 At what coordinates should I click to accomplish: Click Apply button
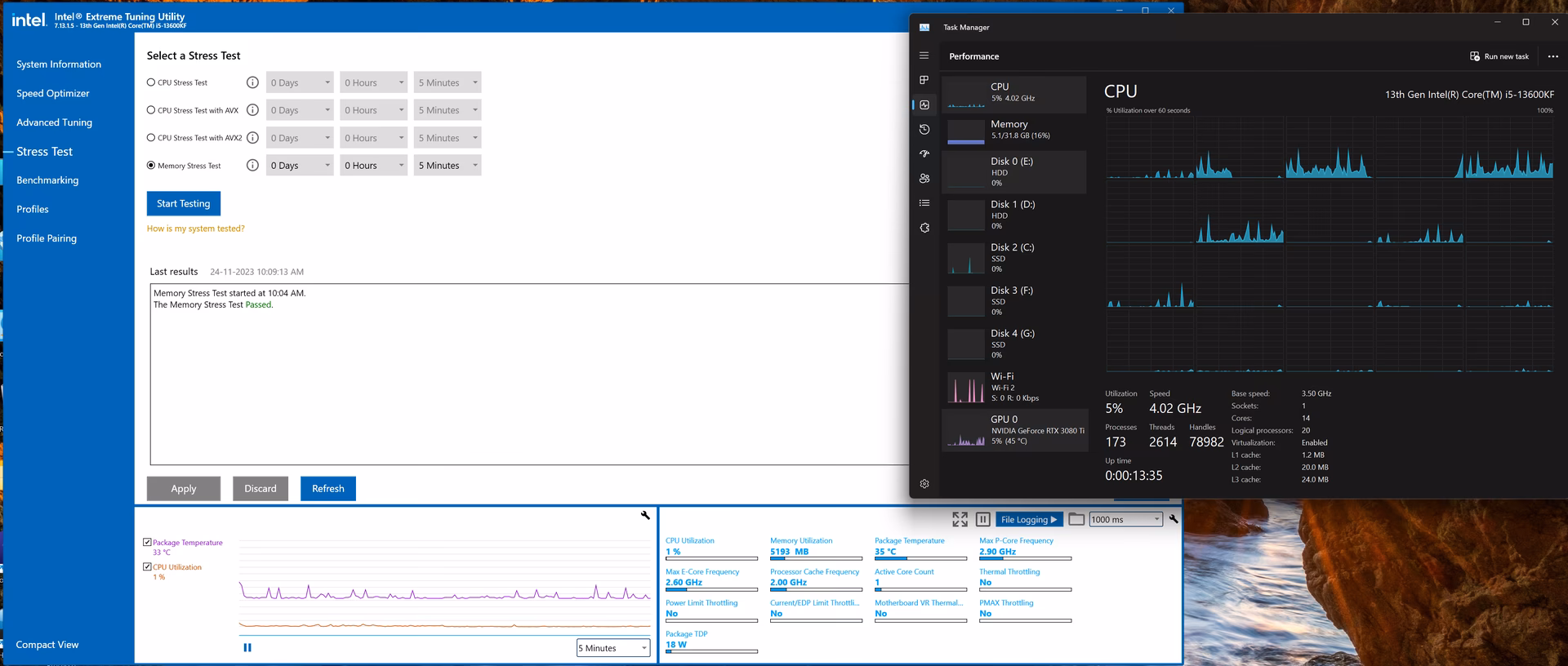pos(184,488)
